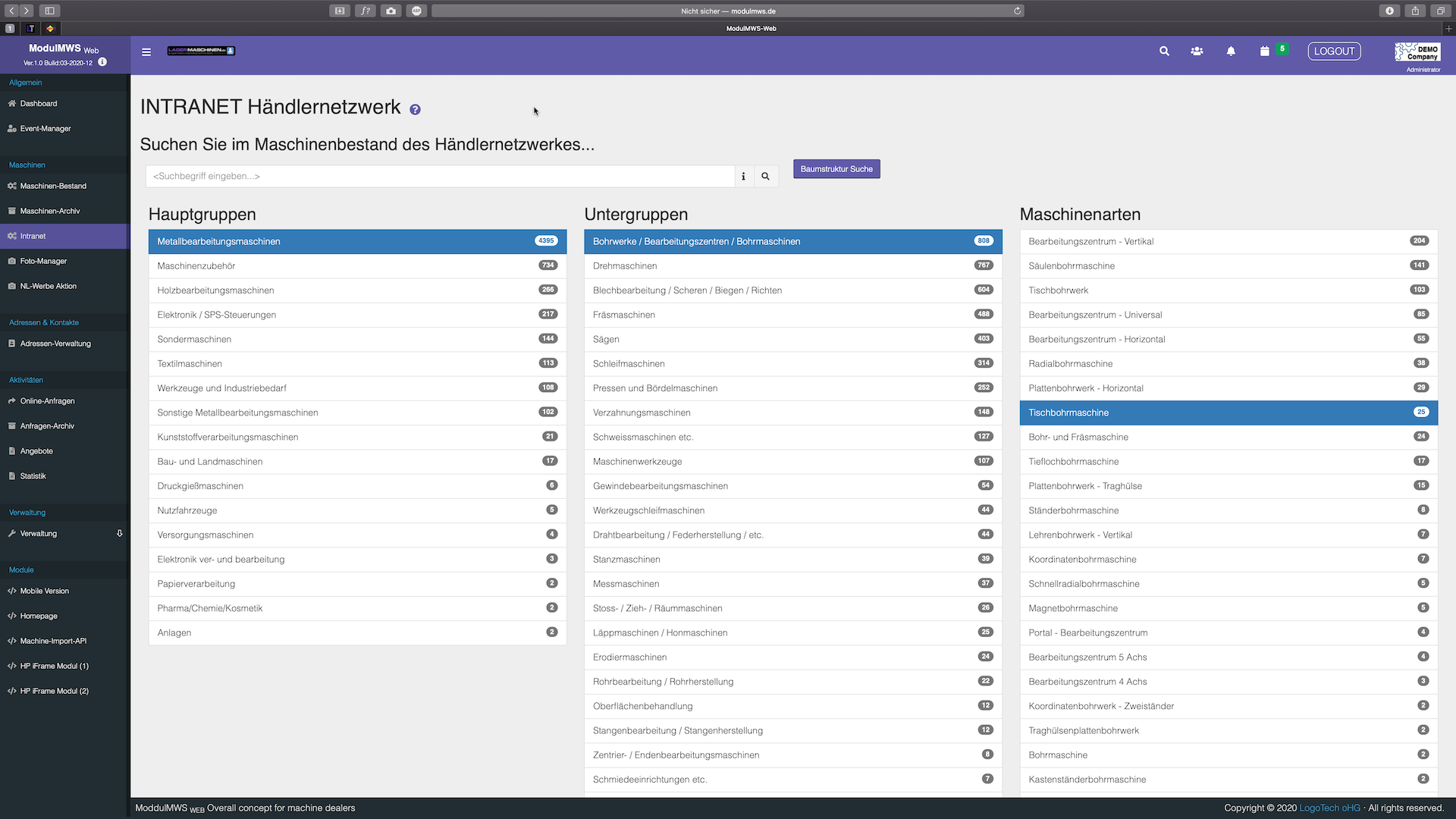Open Maschinen-Bestand in sidebar
Viewport: 1456px width, 819px height.
[53, 187]
